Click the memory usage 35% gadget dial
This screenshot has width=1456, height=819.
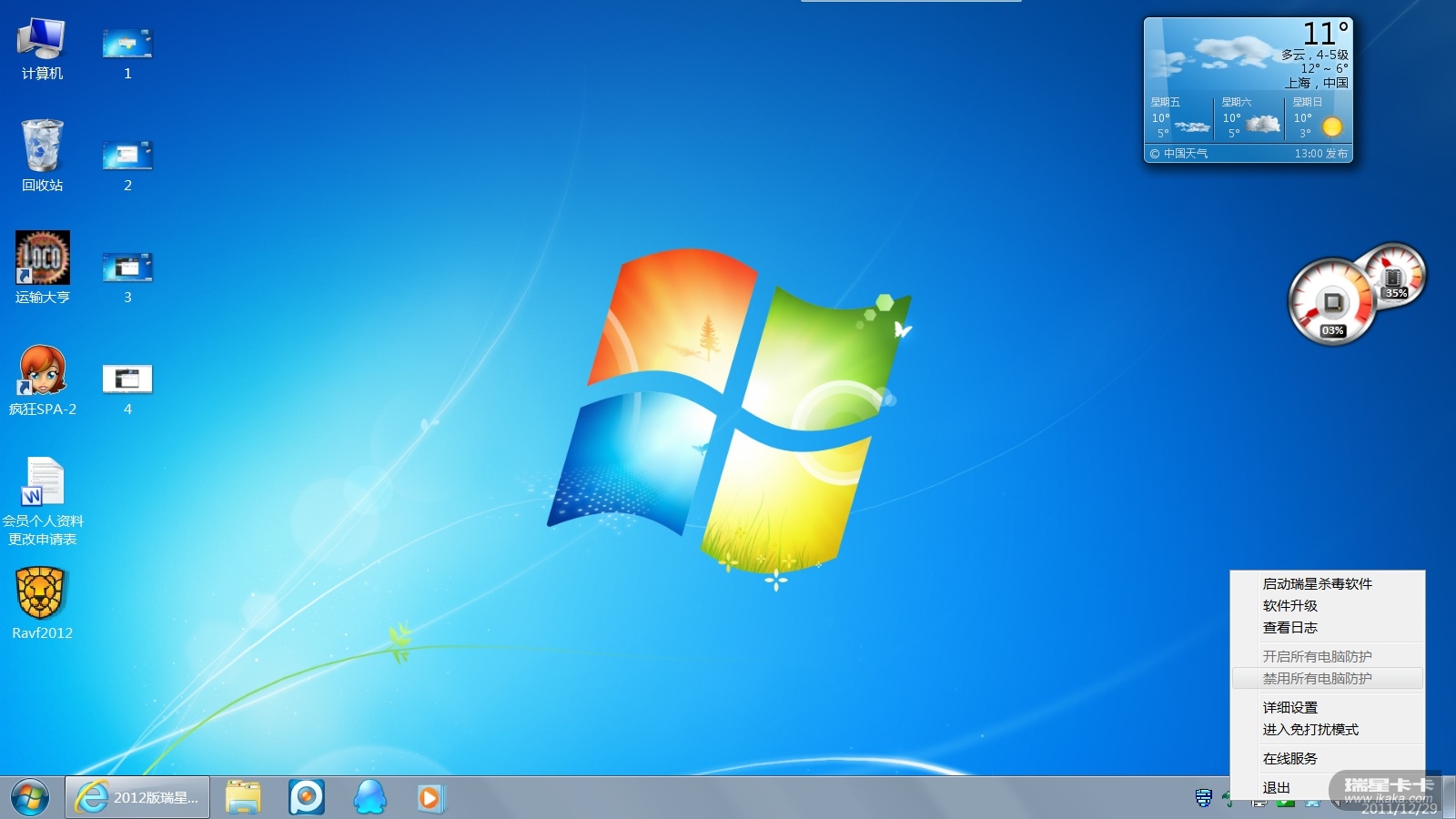pos(1393,276)
